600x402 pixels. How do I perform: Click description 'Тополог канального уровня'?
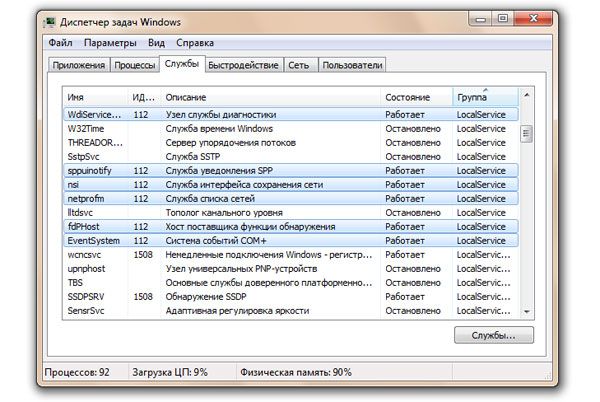224,213
